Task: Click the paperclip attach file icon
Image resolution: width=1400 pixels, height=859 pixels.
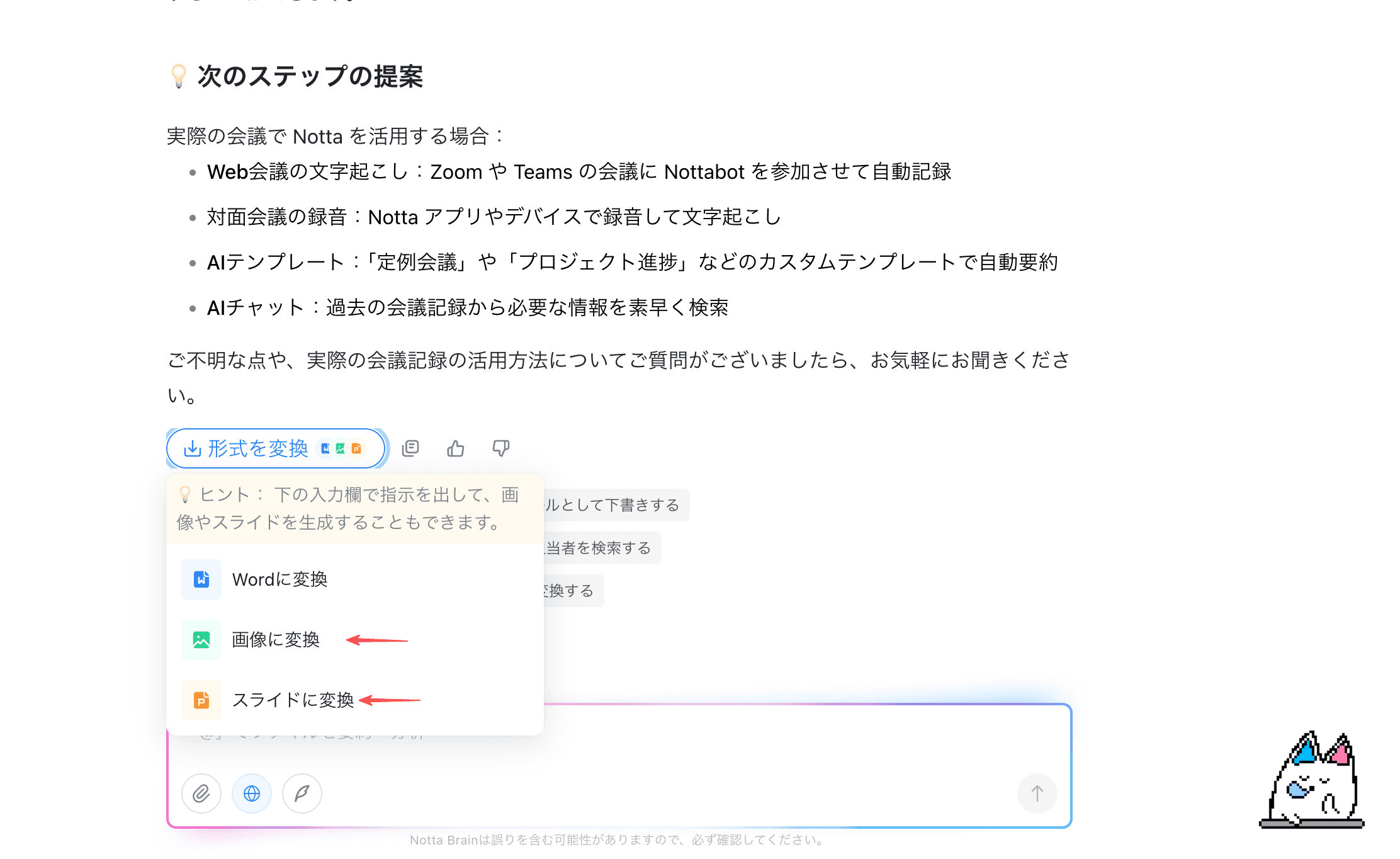Action: click(x=201, y=794)
